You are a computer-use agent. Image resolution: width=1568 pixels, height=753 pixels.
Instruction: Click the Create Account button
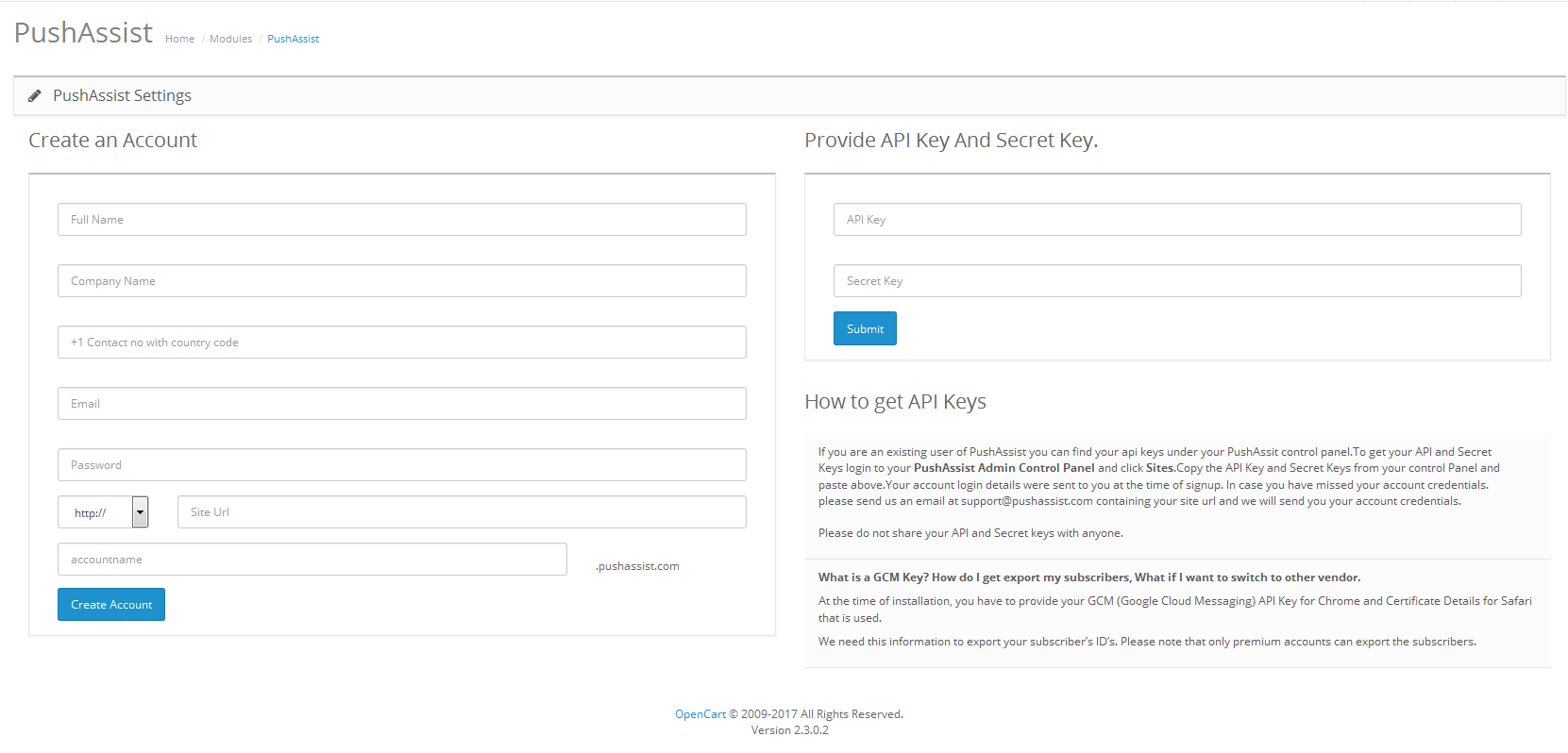(111, 604)
